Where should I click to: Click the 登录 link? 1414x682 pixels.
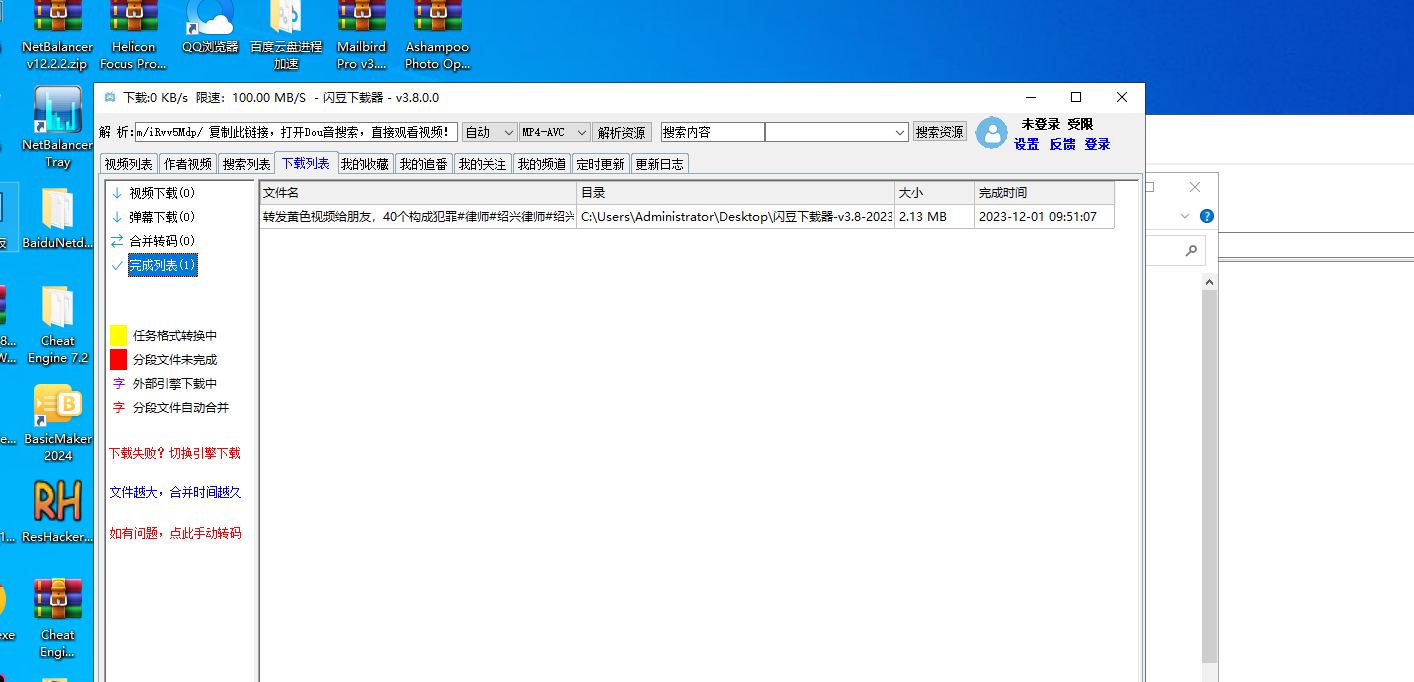point(1098,144)
